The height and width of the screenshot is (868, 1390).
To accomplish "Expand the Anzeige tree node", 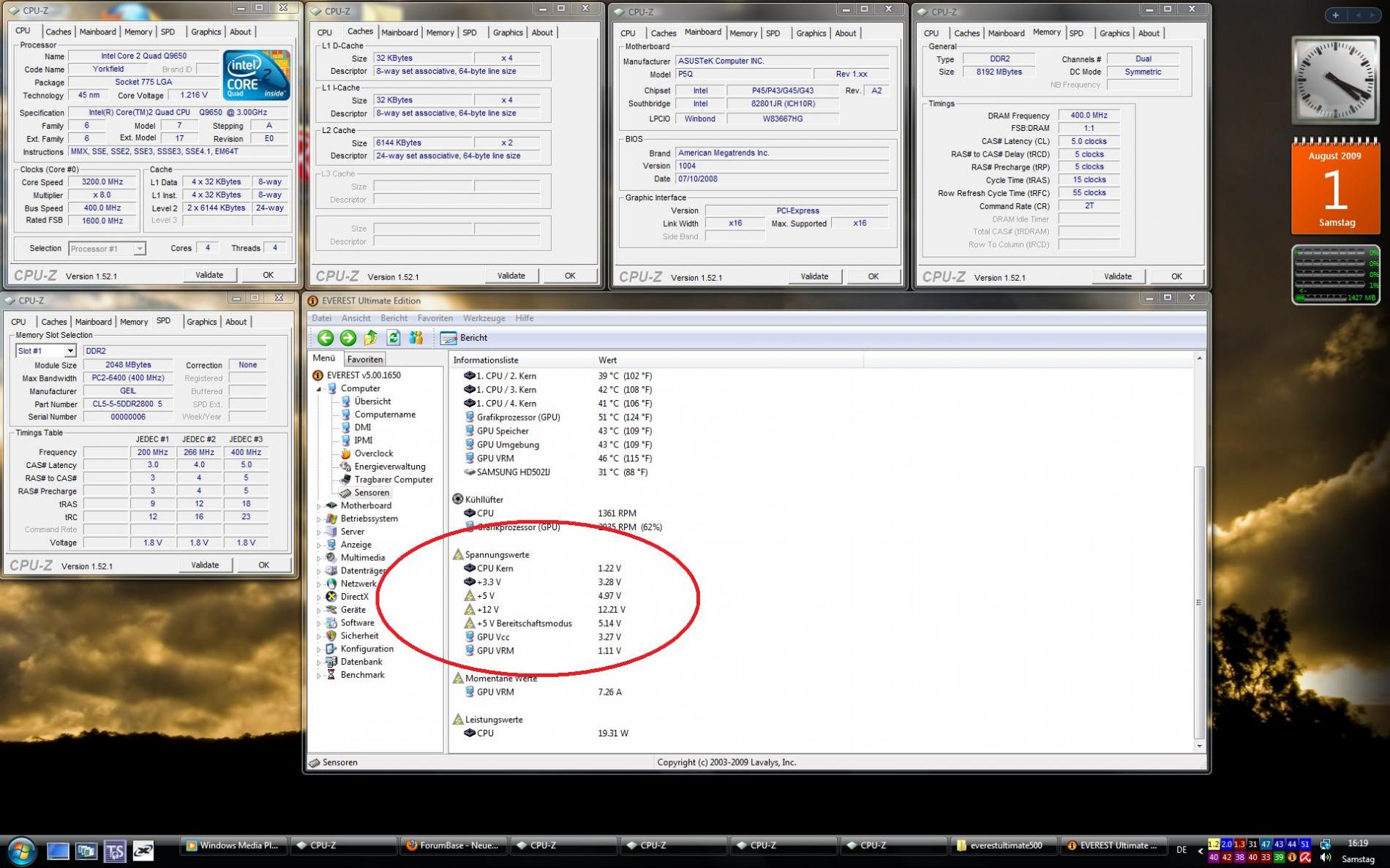I will (x=319, y=546).
